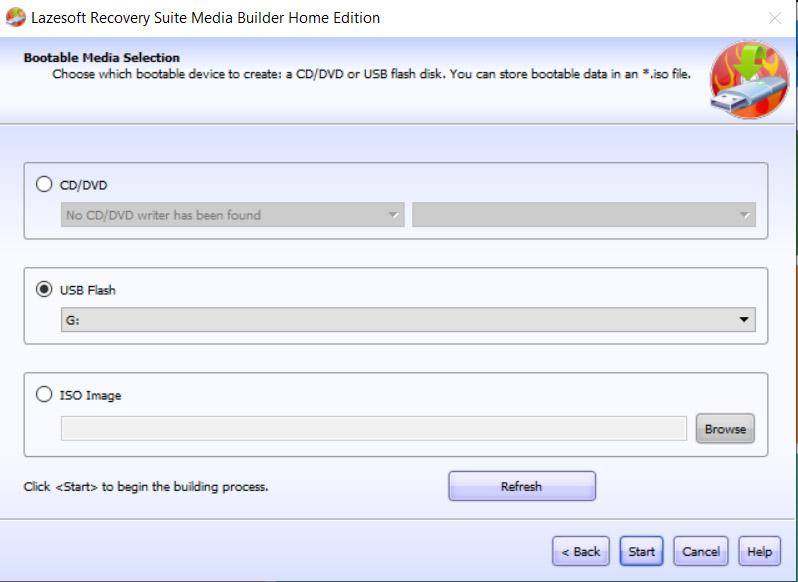
Task: Click the flaming USB drive logo
Action: (x=749, y=80)
